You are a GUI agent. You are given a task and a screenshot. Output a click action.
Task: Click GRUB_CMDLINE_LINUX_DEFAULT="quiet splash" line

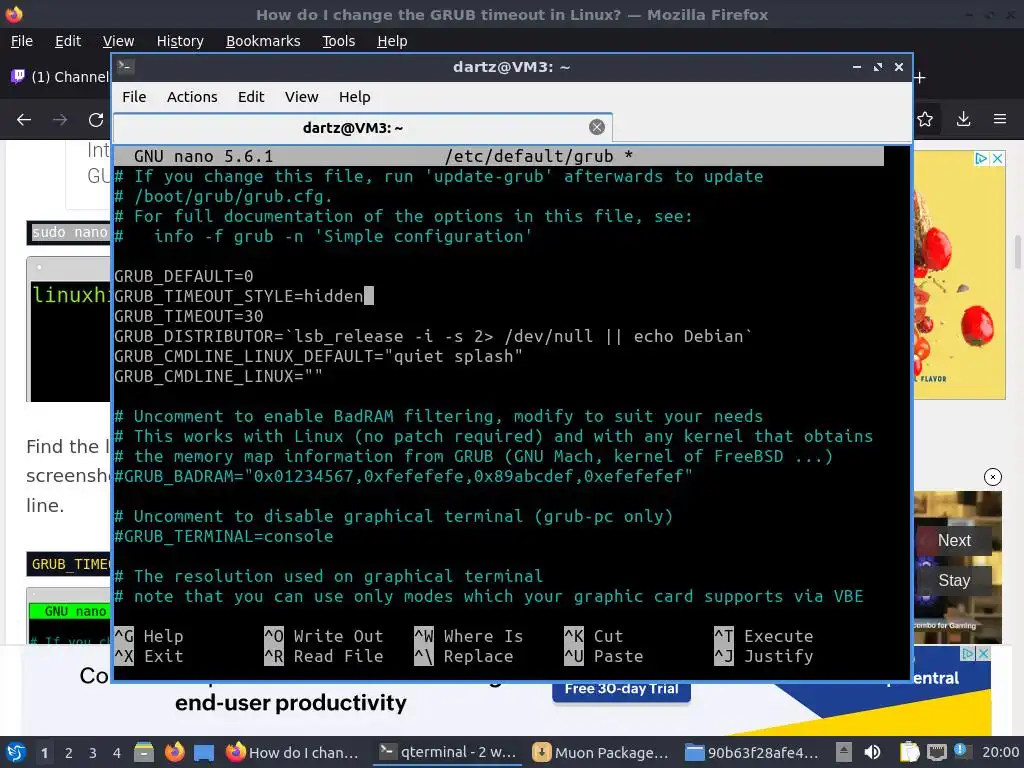pyautogui.click(x=318, y=356)
